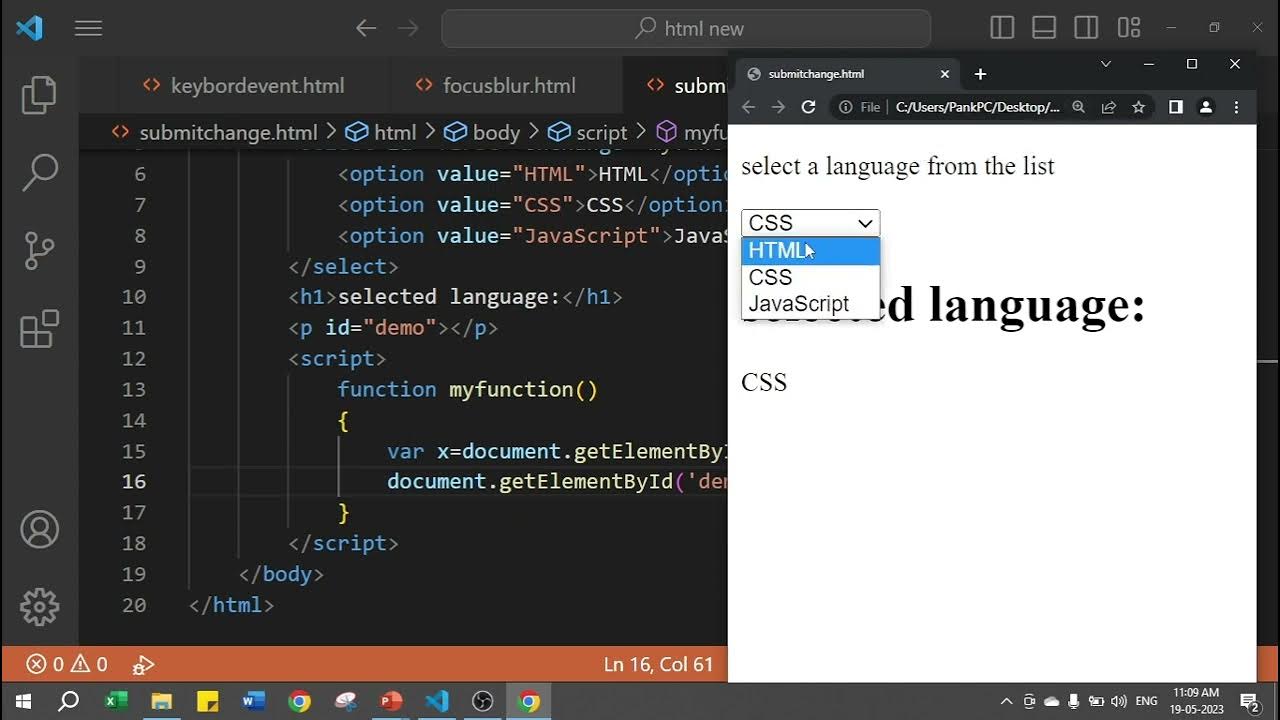The height and width of the screenshot is (720, 1280).
Task: Open File Explorer from the taskbar
Action: coord(162,701)
